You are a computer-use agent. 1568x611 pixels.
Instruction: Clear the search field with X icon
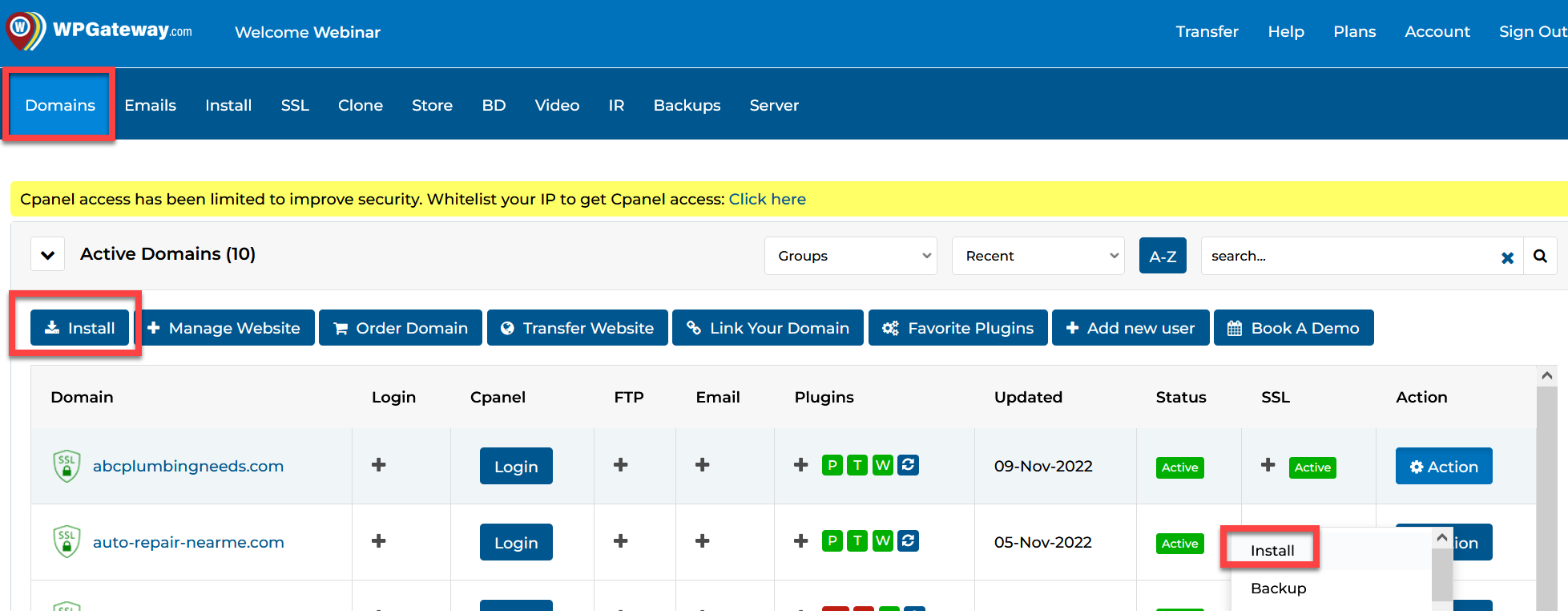click(1507, 257)
